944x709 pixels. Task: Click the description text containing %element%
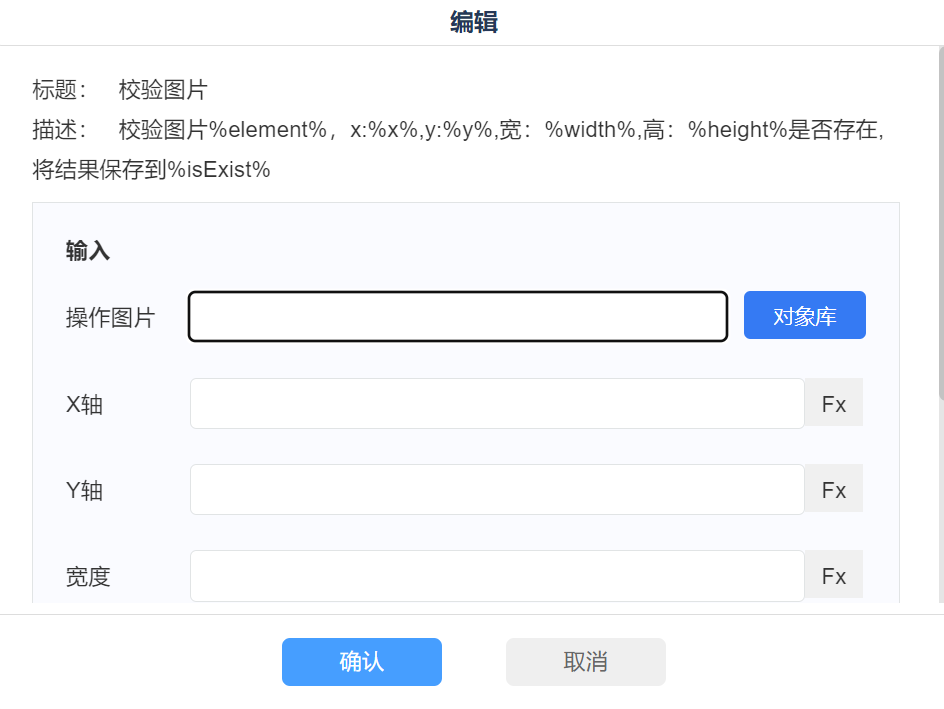point(500,130)
